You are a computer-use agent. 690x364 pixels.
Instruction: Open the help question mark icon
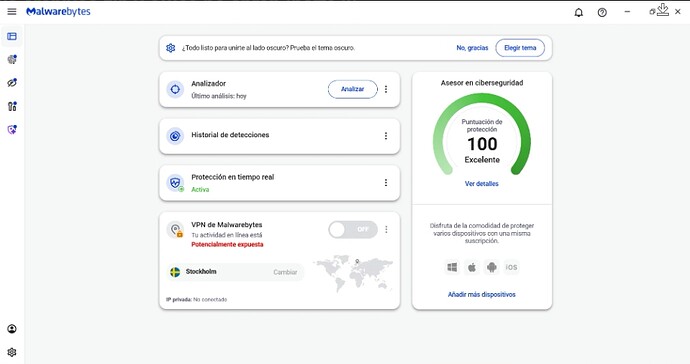coord(602,12)
